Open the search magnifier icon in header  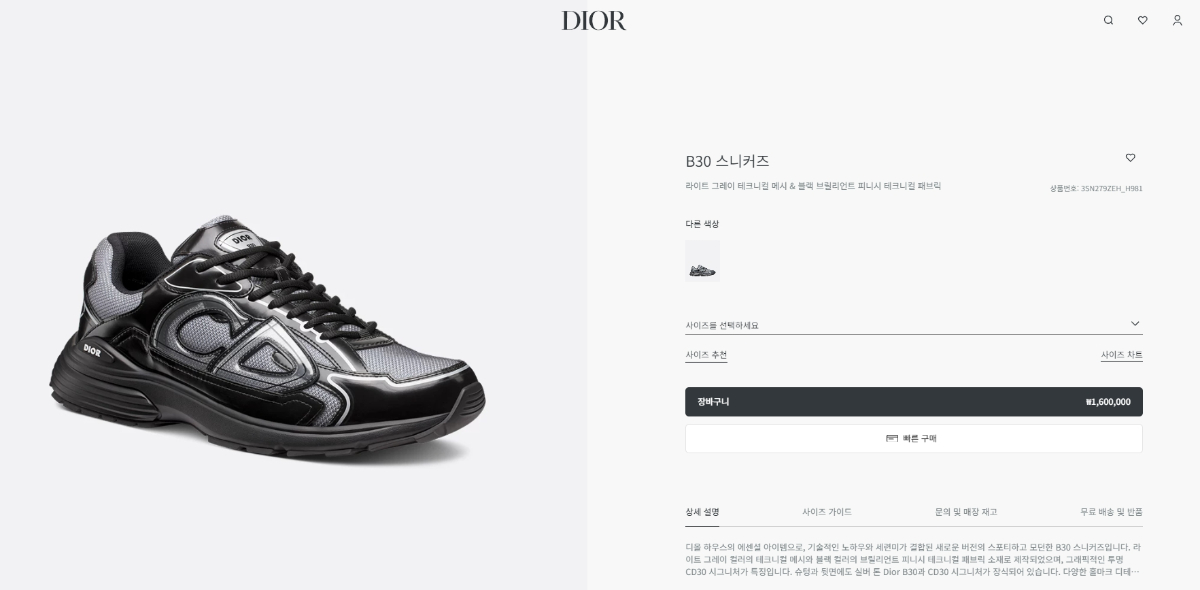pyautogui.click(x=1108, y=20)
